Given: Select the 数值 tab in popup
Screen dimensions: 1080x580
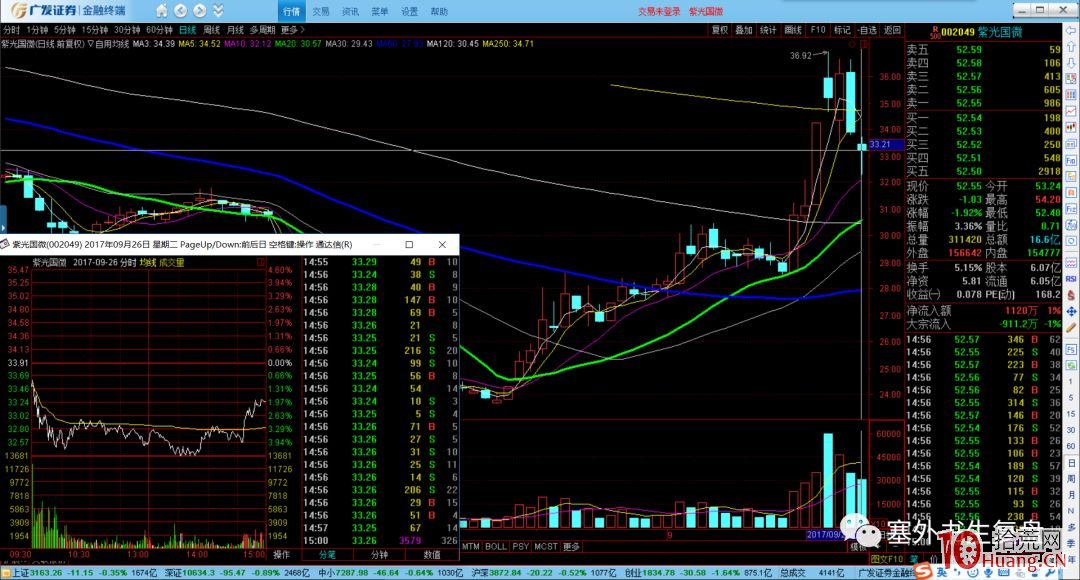Looking at the screenshot, I should tap(432, 555).
